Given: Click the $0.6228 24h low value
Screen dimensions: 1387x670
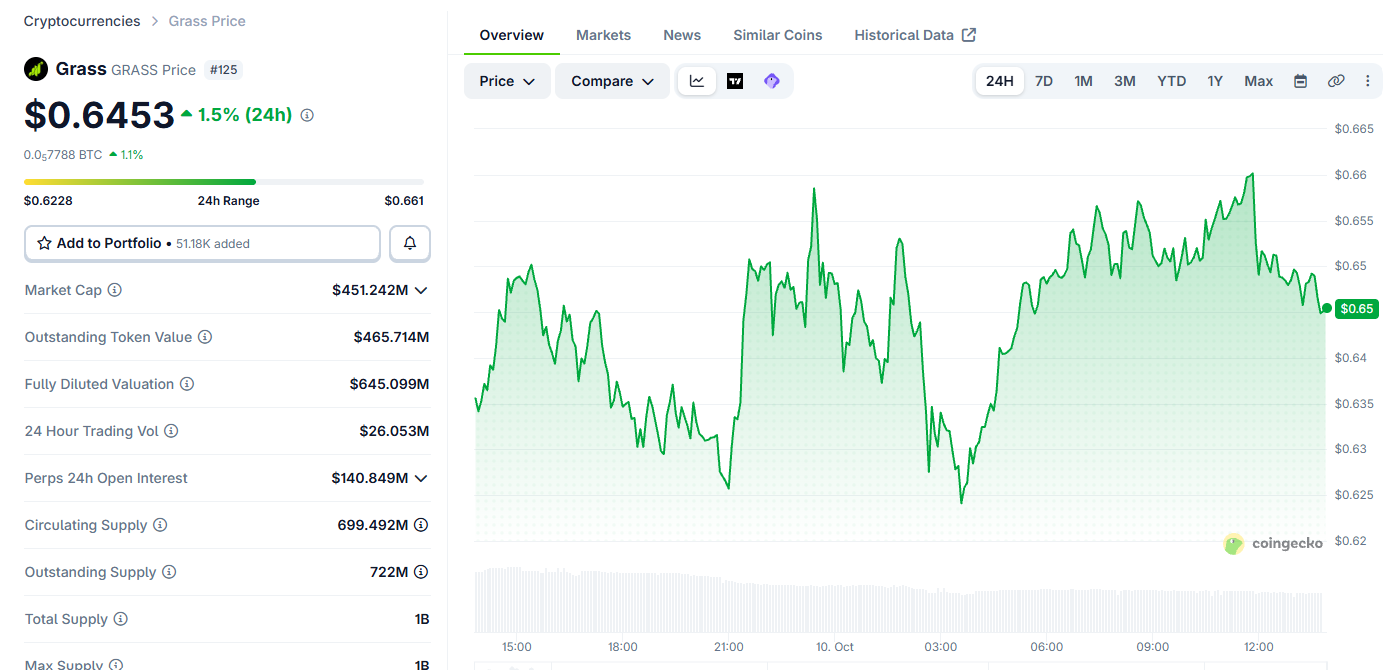Looking at the screenshot, I should (48, 201).
